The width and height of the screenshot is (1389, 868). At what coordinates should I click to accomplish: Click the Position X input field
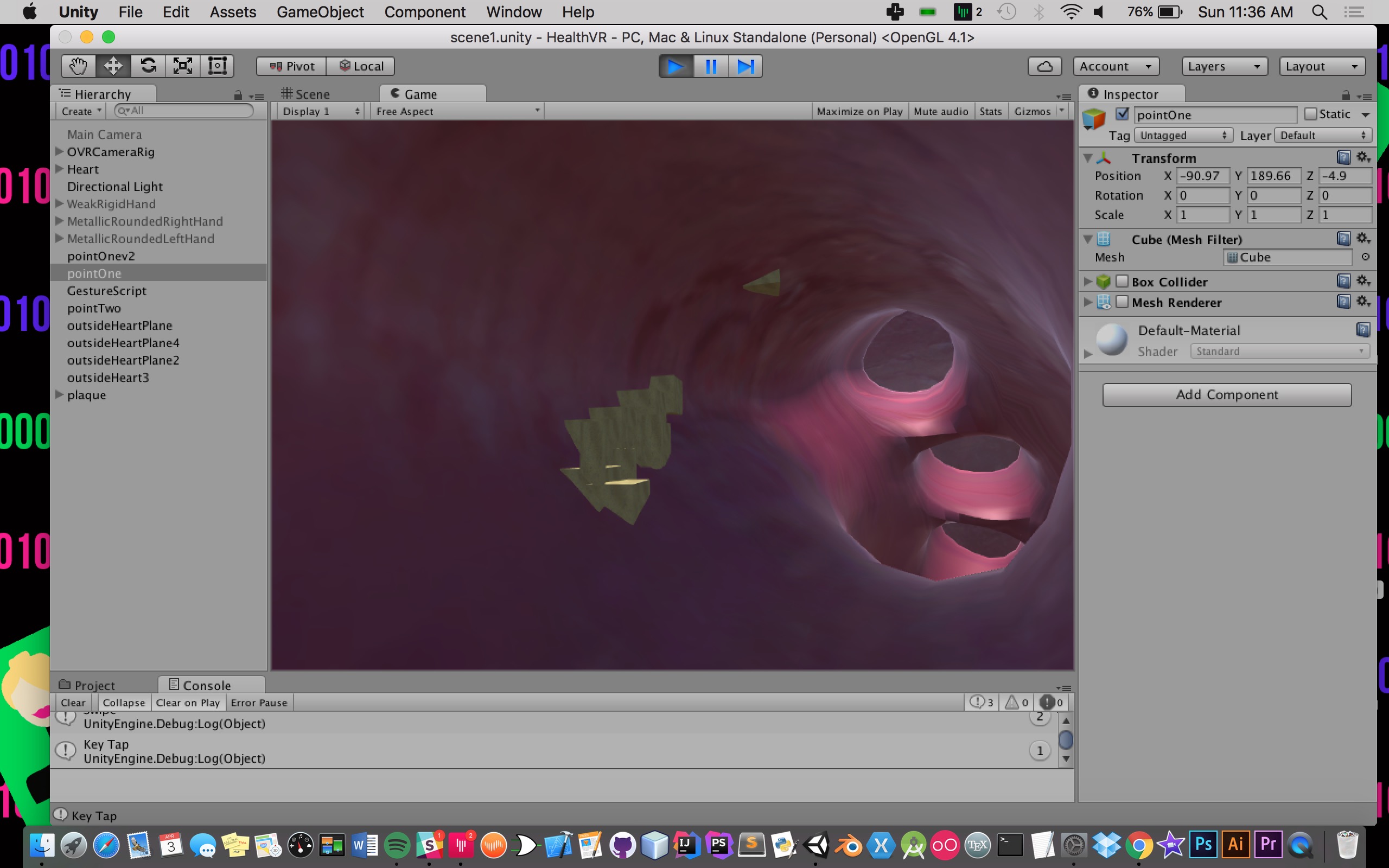(1202, 176)
